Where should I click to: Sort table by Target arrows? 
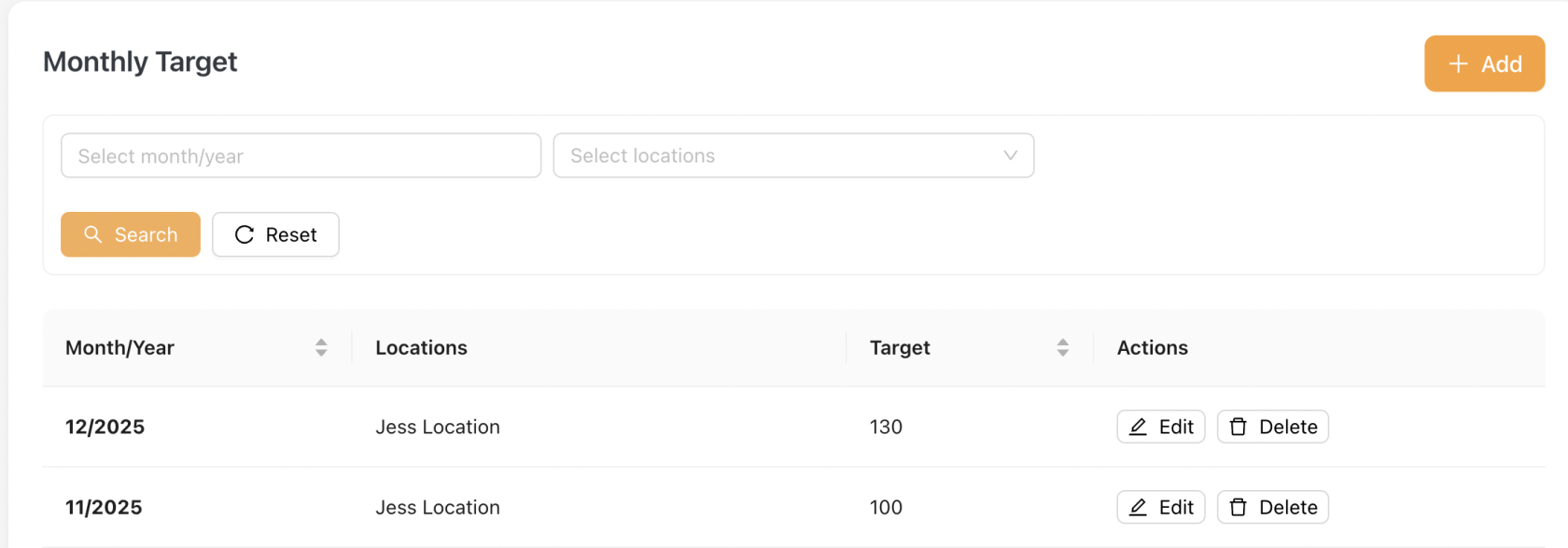[x=1062, y=347]
